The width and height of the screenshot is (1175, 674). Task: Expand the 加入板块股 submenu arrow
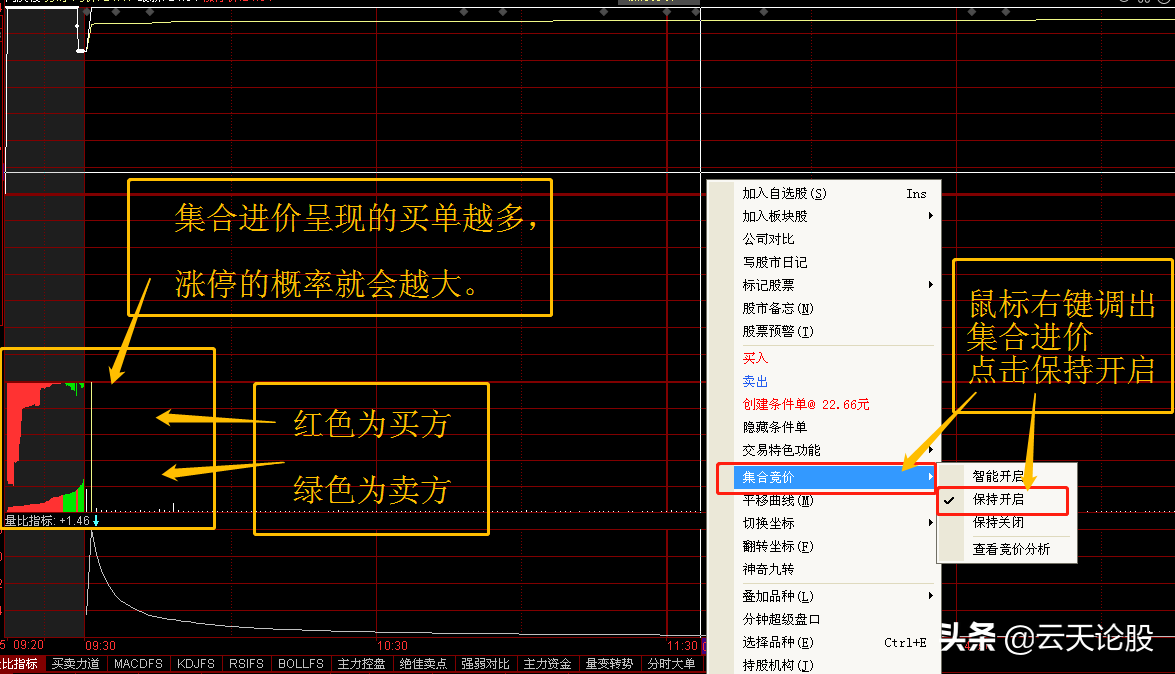coord(931,216)
